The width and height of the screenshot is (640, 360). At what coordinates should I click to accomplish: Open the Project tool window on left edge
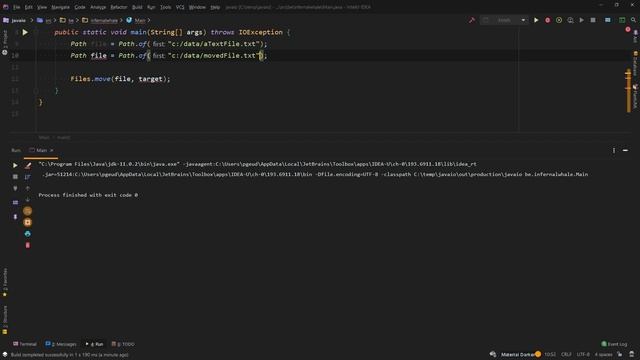click(4, 43)
